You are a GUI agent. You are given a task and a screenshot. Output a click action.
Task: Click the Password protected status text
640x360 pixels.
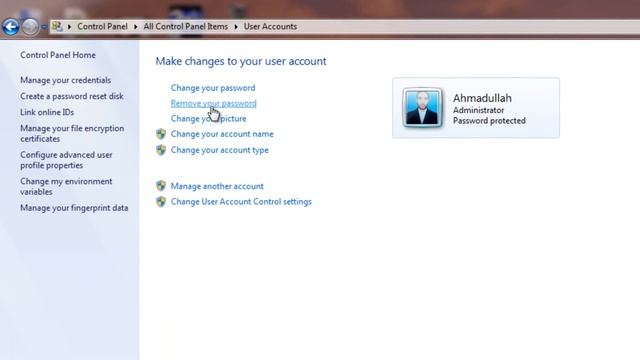coord(489,121)
